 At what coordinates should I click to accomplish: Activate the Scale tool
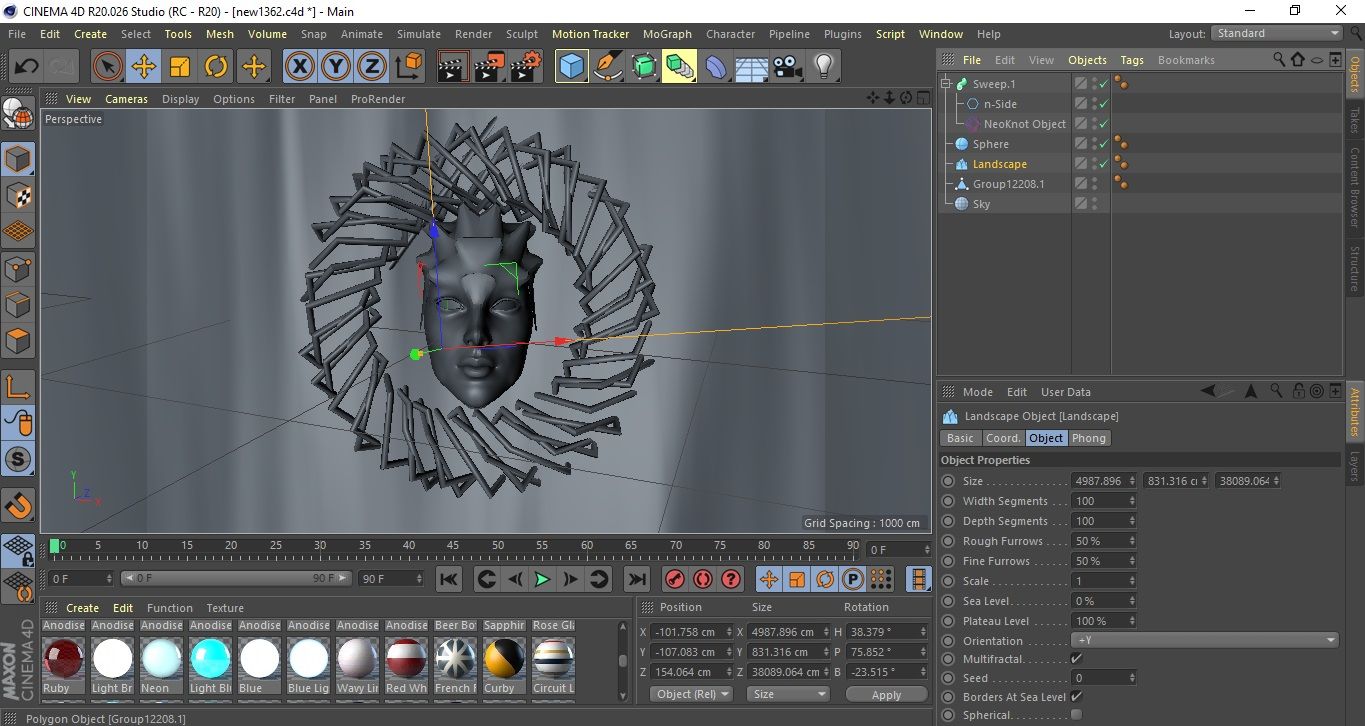[x=180, y=67]
